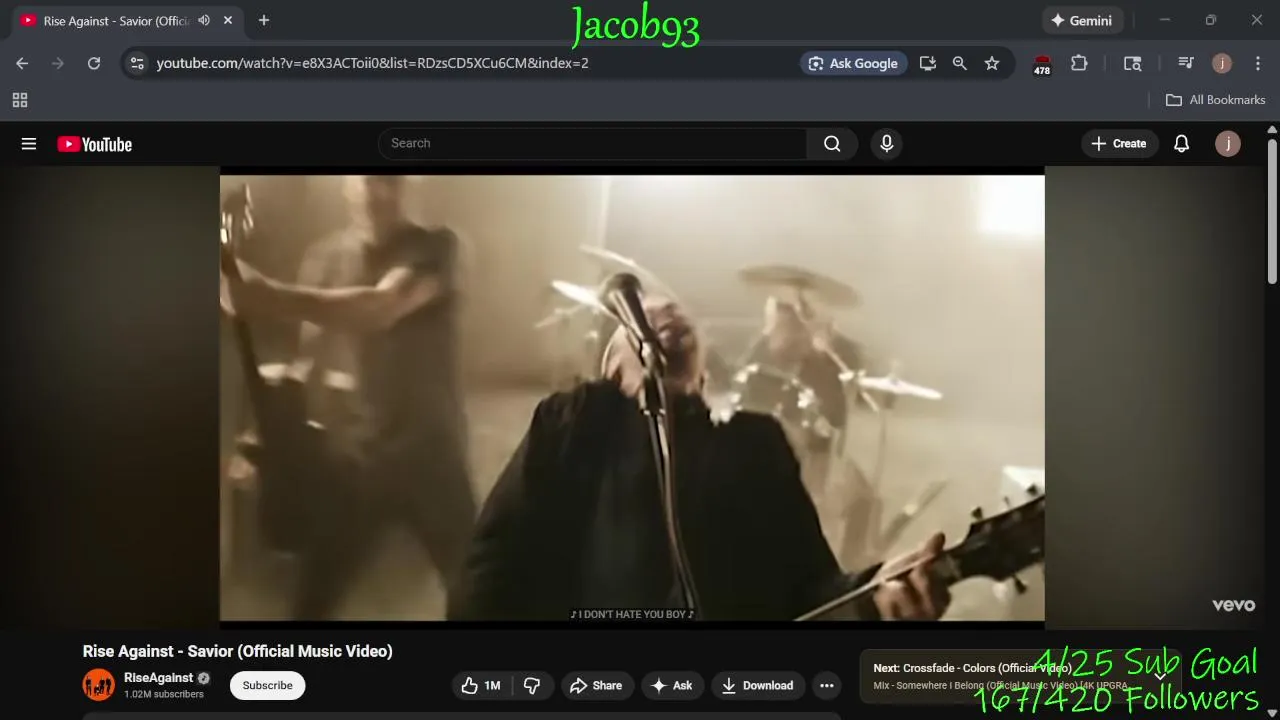Go forward in browser history
This screenshot has width=1280, height=720.
coord(58,63)
